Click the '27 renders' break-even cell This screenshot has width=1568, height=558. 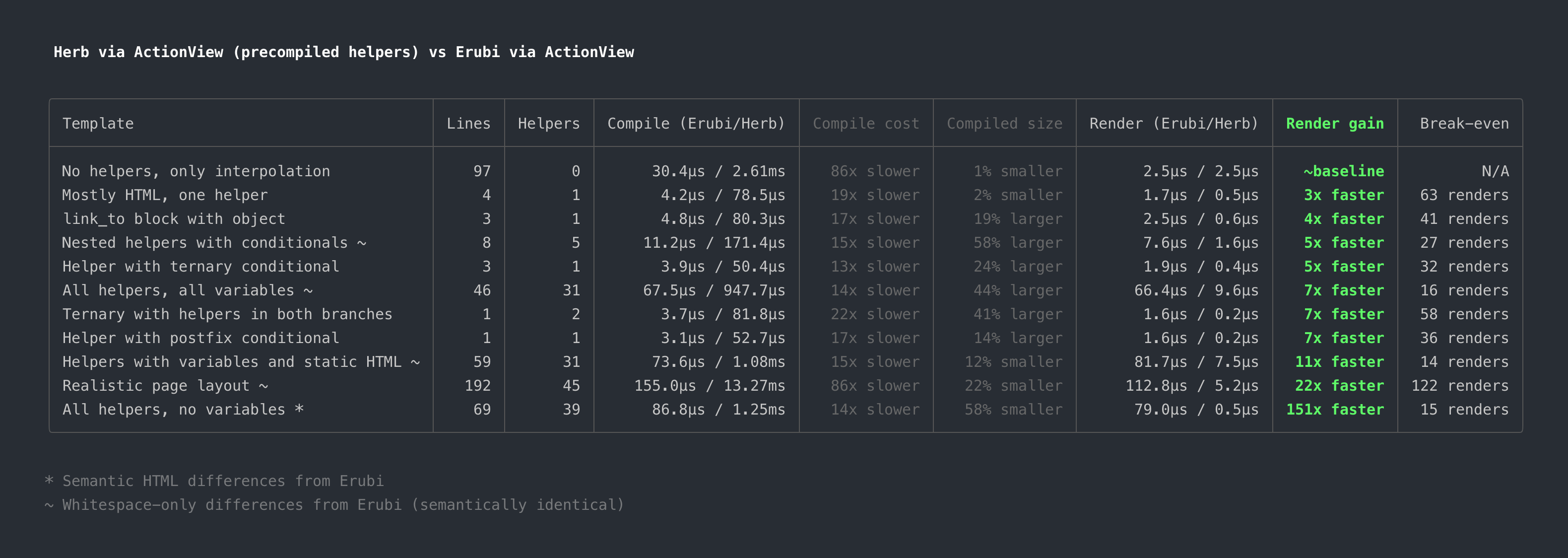[x=1464, y=242]
